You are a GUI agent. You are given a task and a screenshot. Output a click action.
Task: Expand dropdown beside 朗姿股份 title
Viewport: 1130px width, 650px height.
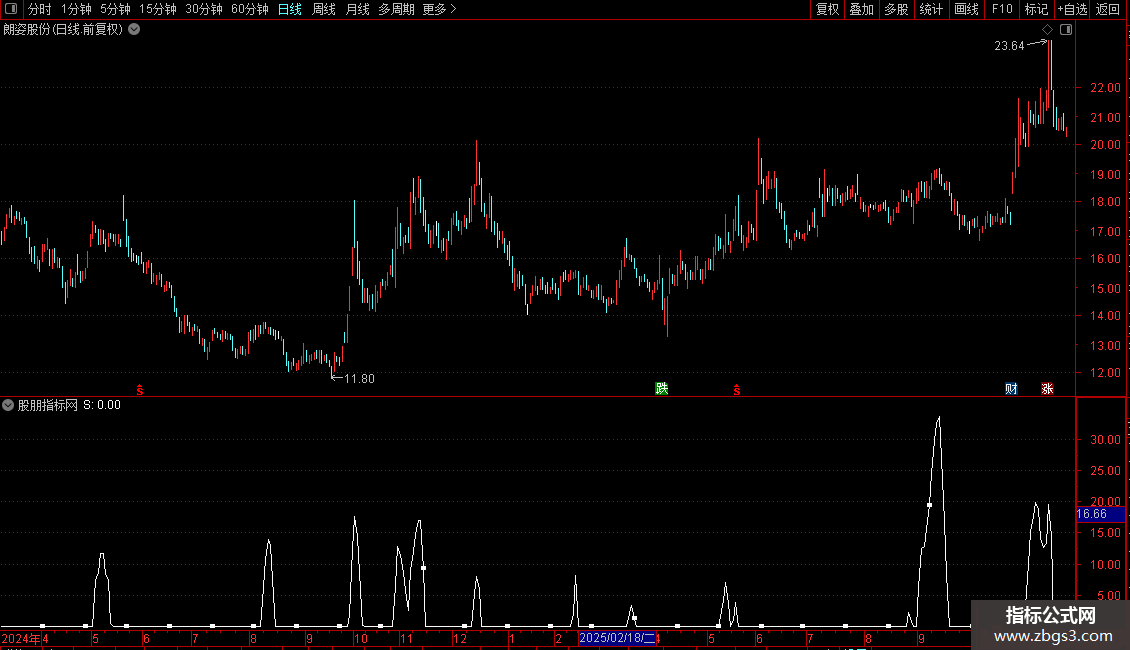click(x=134, y=29)
